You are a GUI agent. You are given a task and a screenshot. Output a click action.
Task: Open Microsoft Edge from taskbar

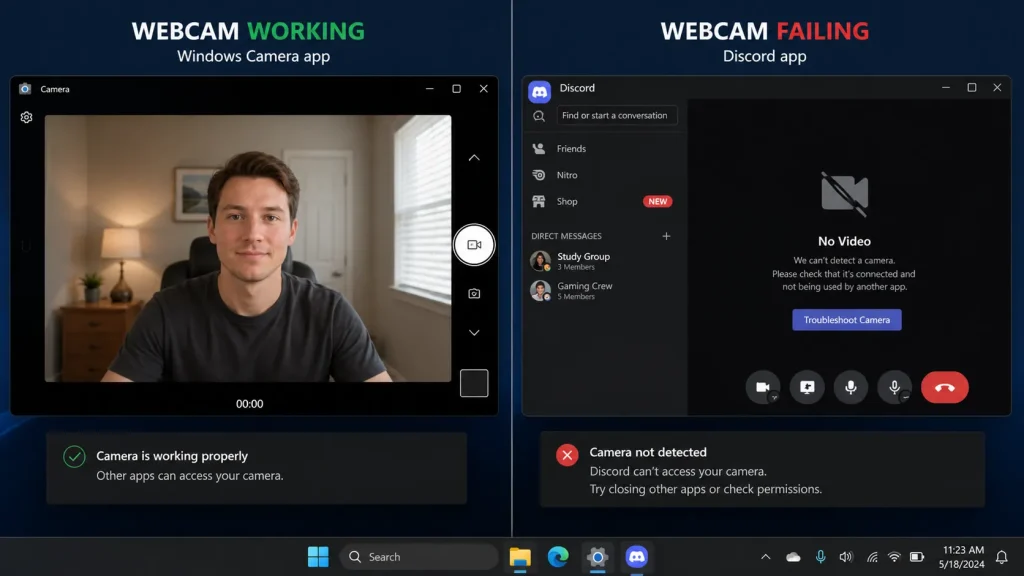(558, 557)
